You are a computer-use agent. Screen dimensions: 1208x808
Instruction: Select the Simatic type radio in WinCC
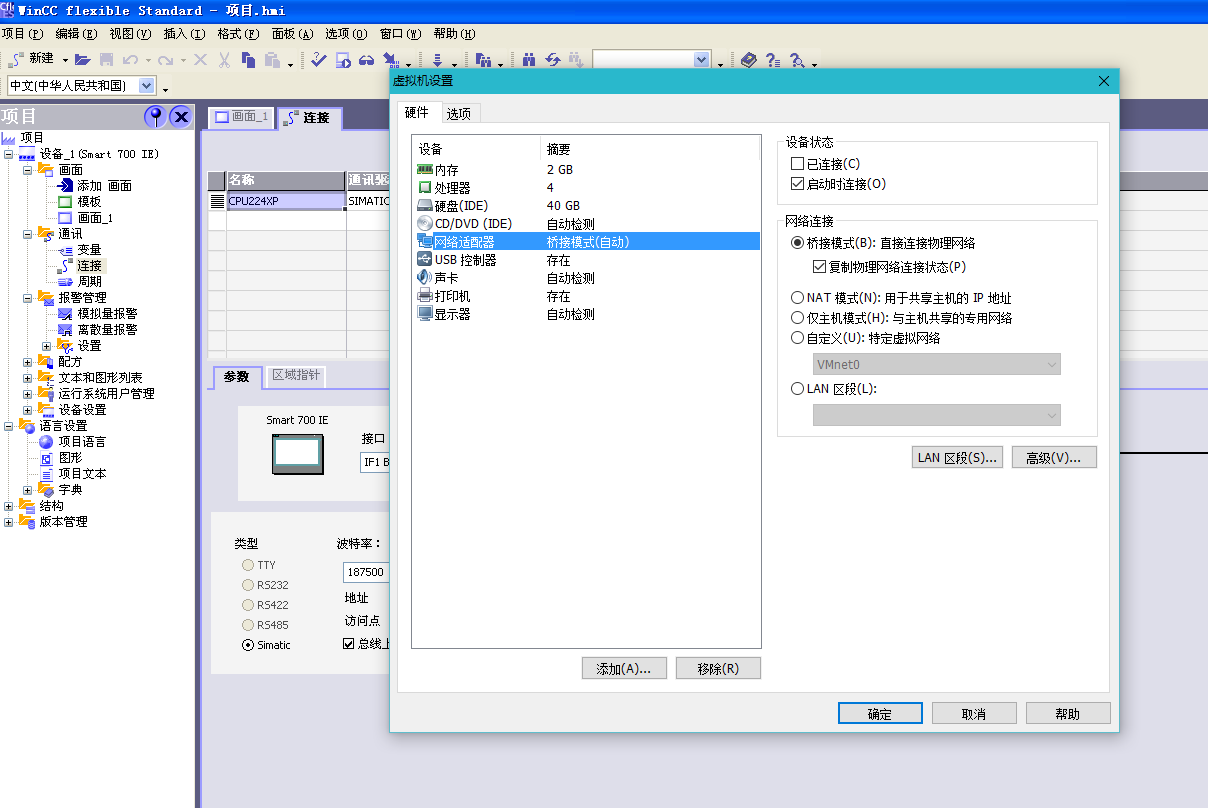point(248,645)
